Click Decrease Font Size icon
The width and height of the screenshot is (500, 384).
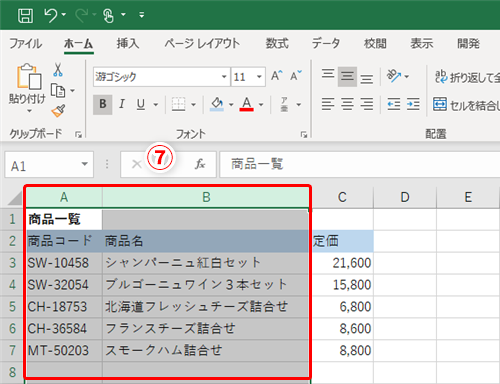click(x=295, y=76)
